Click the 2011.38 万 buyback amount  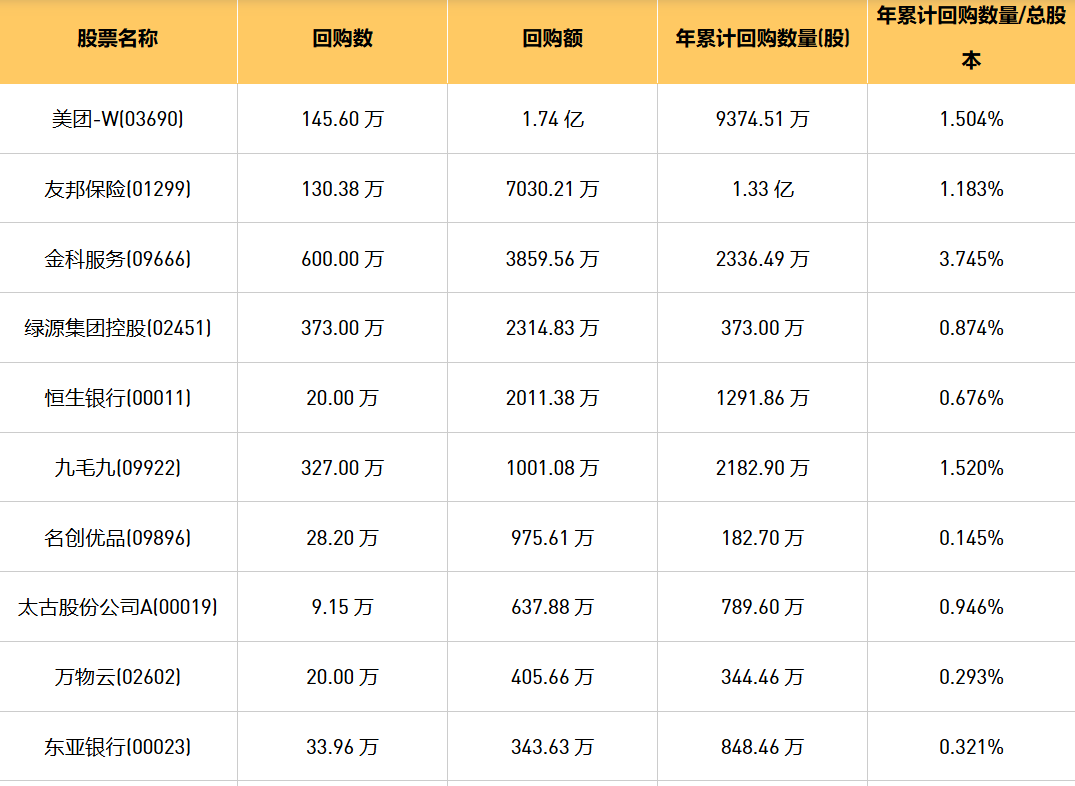pyautogui.click(x=553, y=398)
